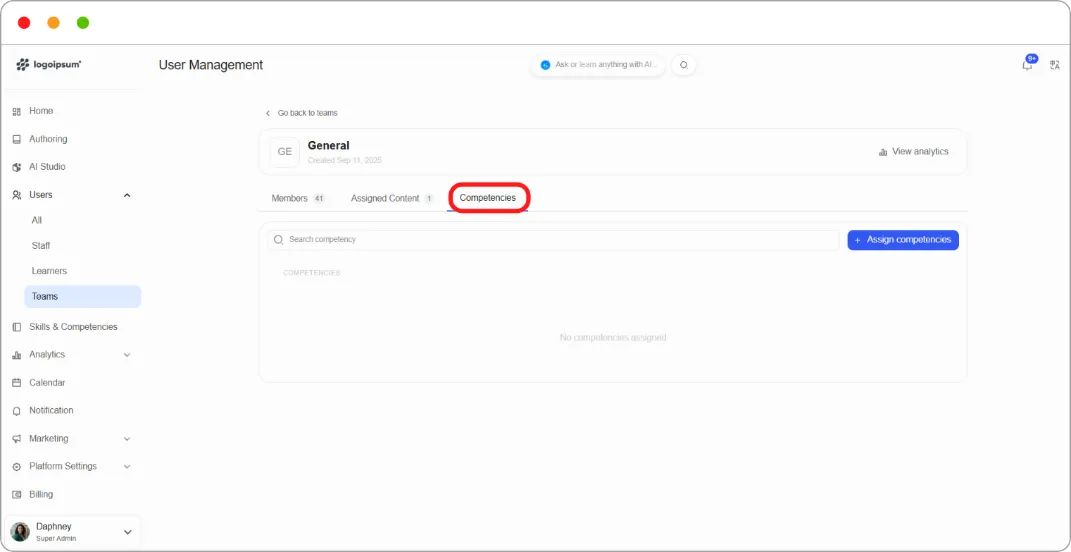Select the Competencies tab
The image size is (1071, 552).
[488, 198]
